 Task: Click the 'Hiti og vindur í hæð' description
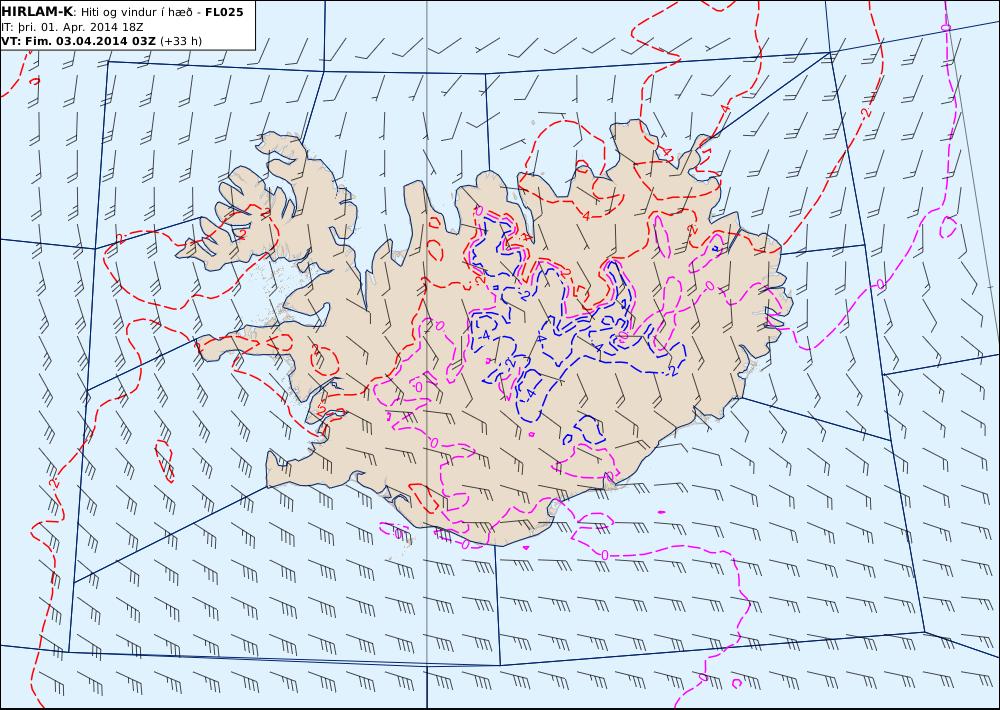point(136,13)
